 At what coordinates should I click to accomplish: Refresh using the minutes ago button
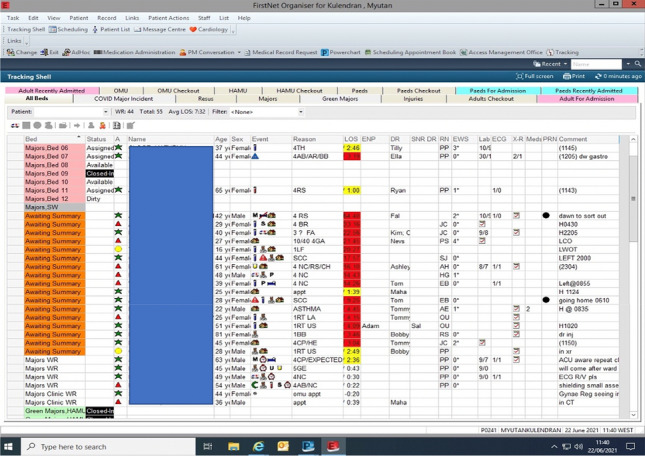point(619,76)
